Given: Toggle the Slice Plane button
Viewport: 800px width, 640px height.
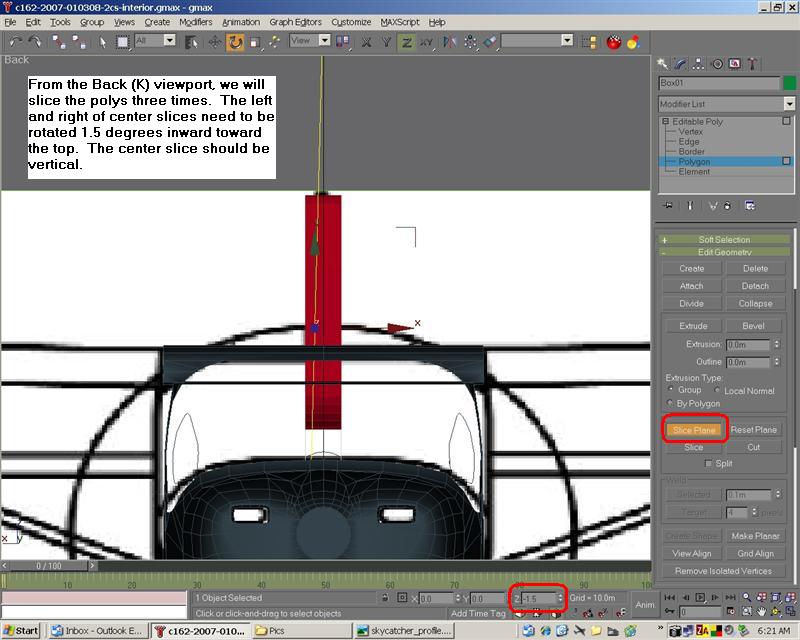Looking at the screenshot, I should (x=694, y=430).
